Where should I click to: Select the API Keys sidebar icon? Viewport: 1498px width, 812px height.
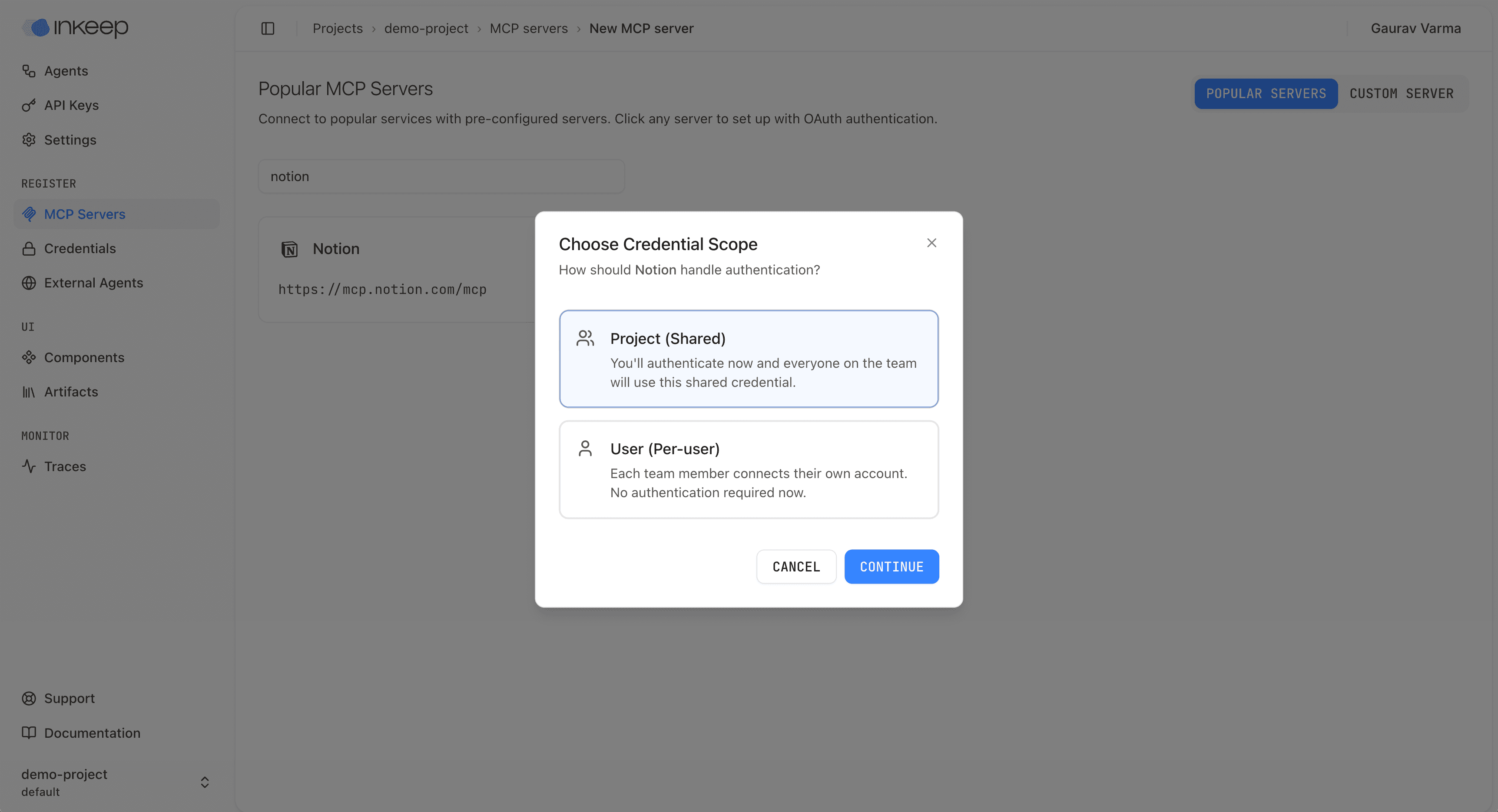click(x=29, y=105)
